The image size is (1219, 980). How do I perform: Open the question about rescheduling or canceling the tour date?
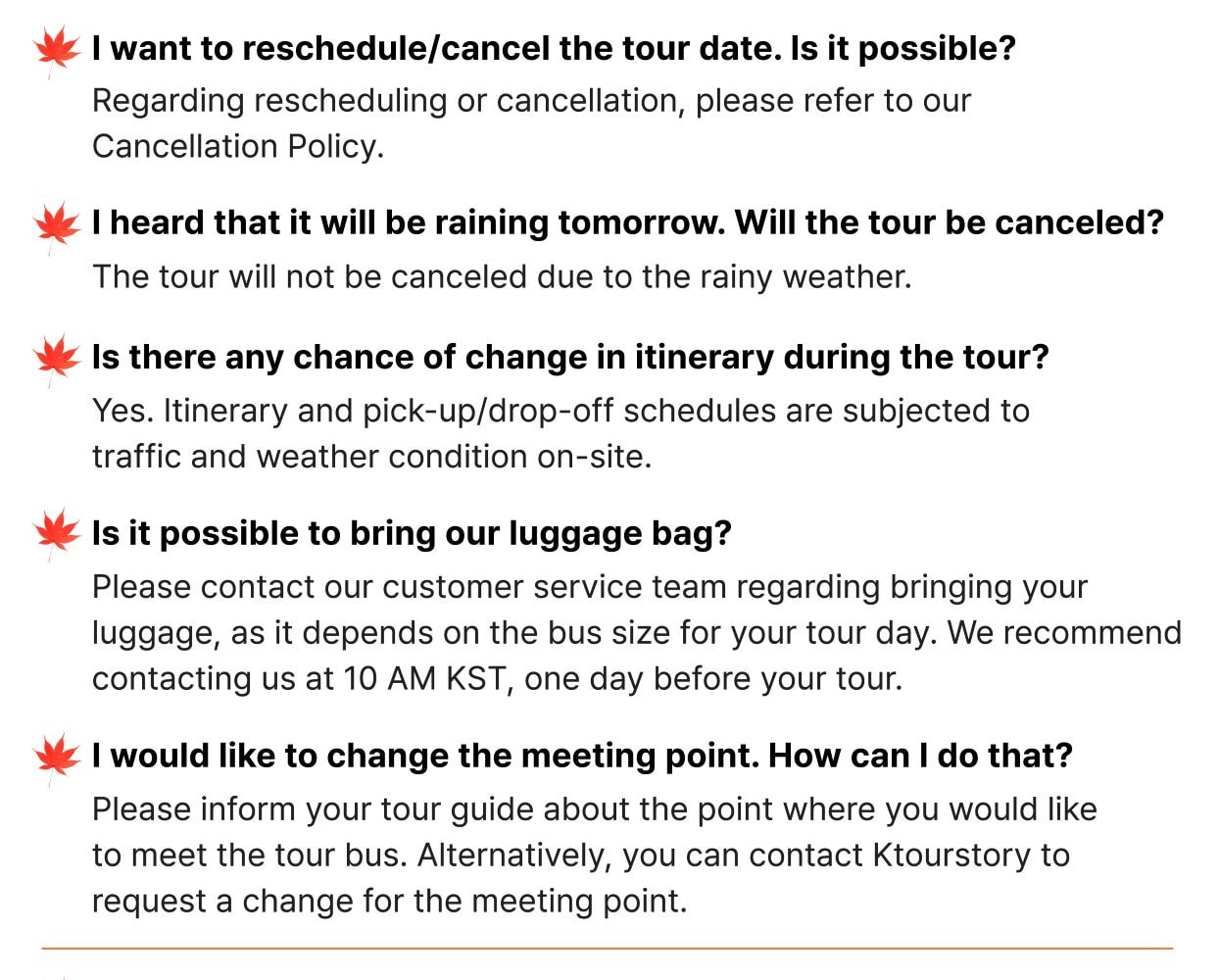click(554, 48)
